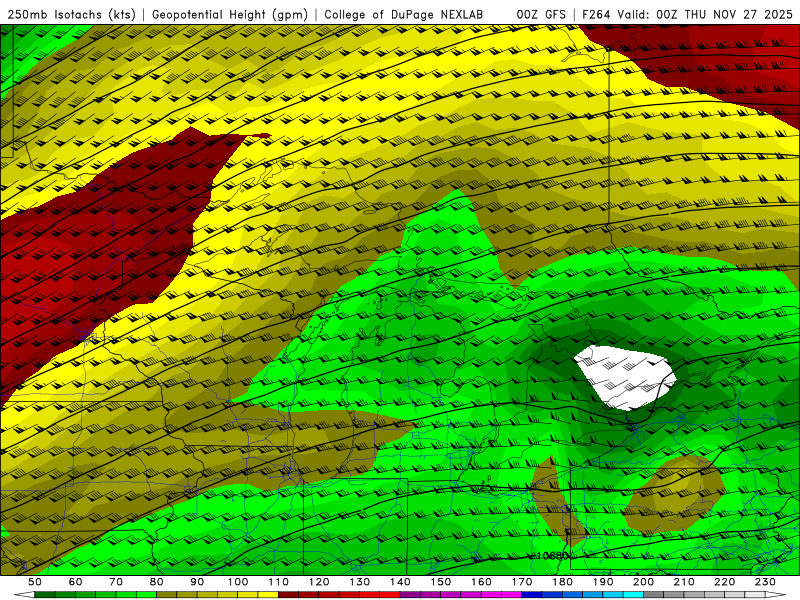The width and height of the screenshot is (800, 600).
Task: Click the colorbar value 210
Action: point(684,582)
